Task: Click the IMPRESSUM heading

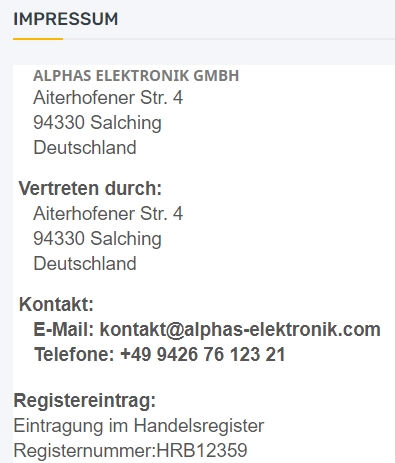Action: (x=65, y=19)
